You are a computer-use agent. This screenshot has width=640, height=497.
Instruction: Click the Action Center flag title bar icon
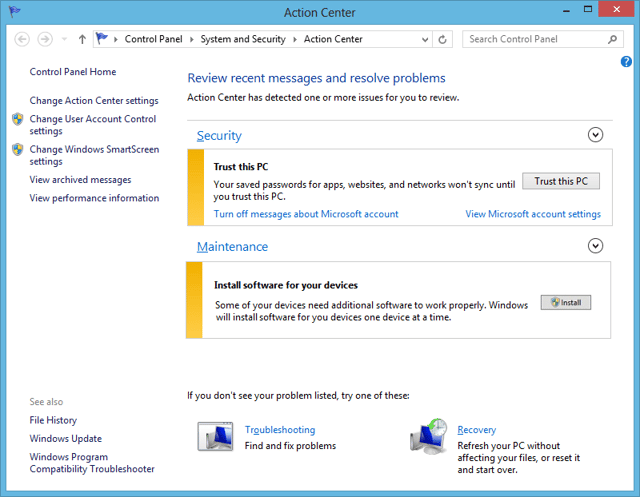[x=15, y=11]
